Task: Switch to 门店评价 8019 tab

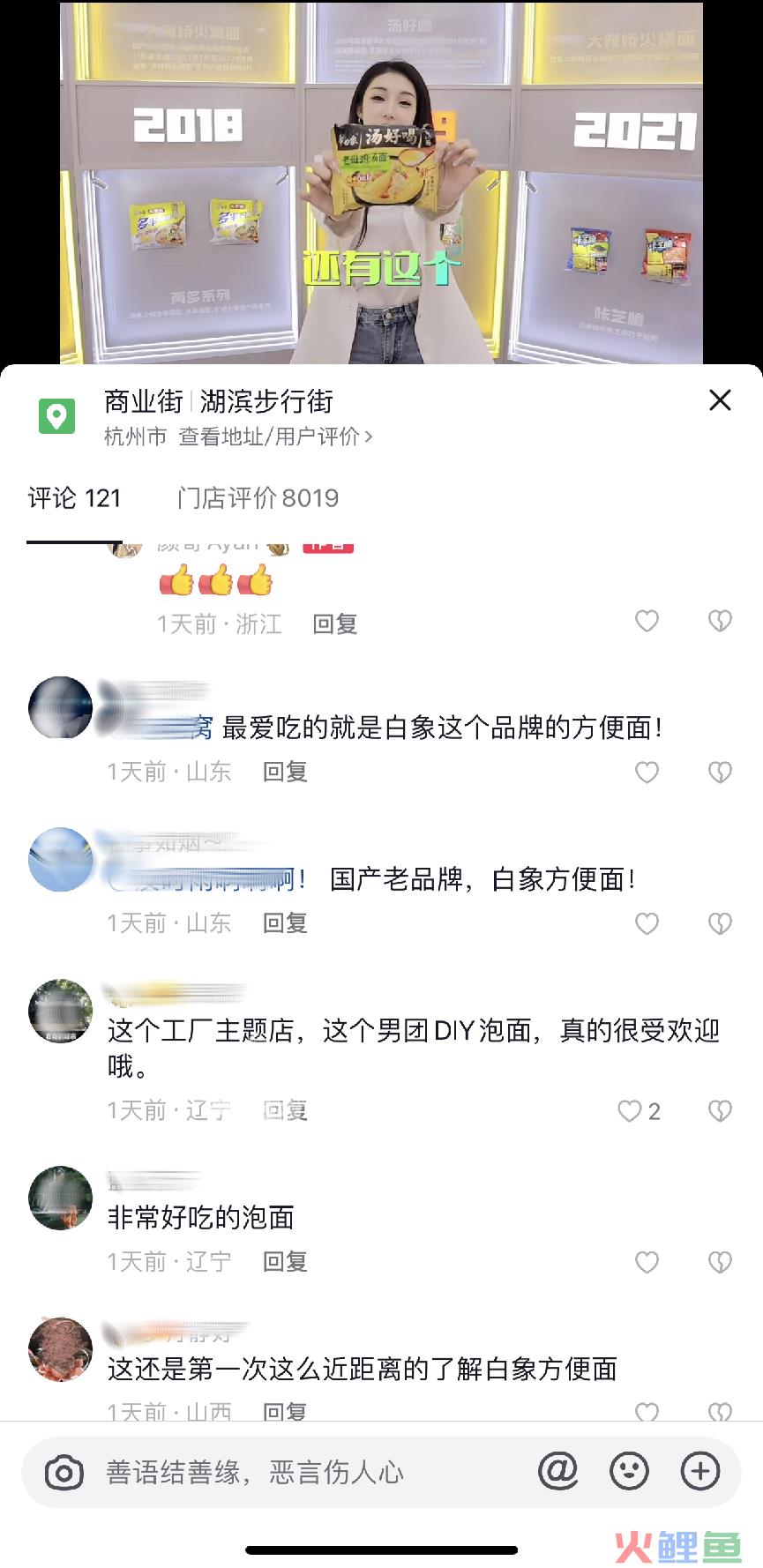Action: [258, 498]
